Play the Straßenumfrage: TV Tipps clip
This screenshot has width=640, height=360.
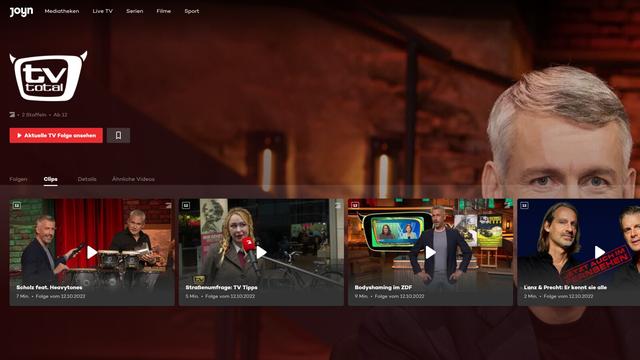[261, 253]
